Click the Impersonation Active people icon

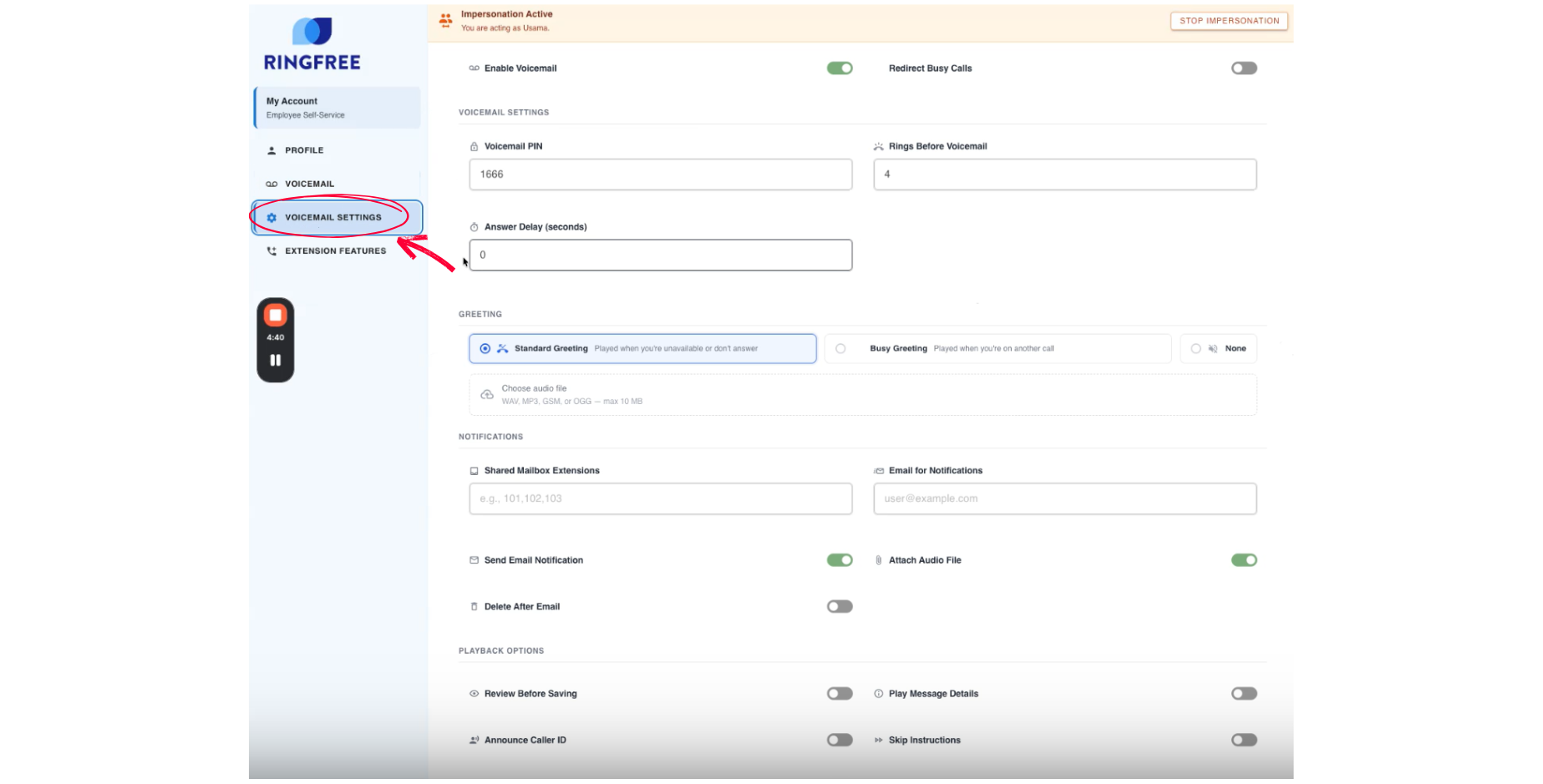[445, 20]
